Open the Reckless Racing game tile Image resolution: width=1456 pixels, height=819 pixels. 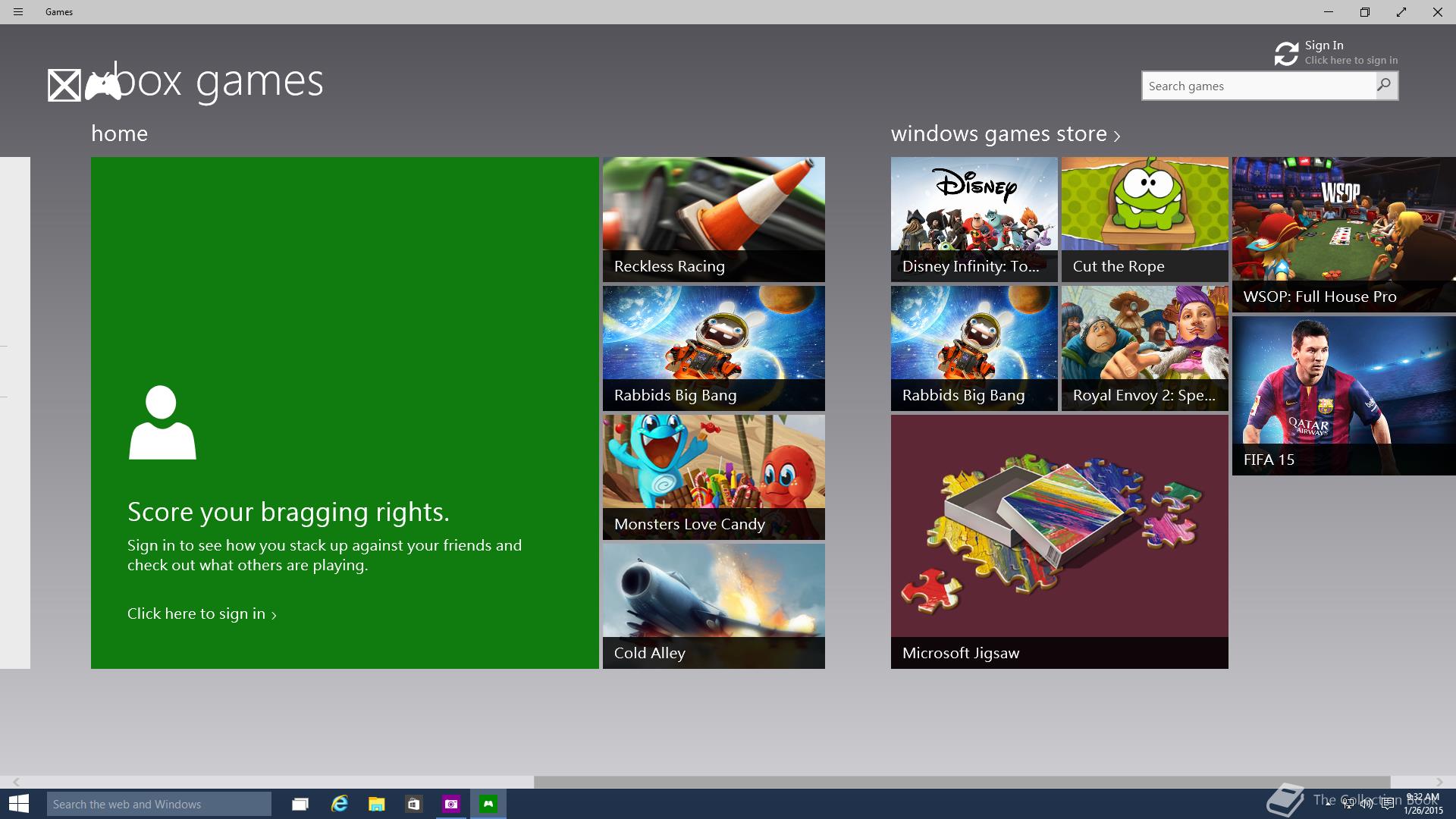click(x=714, y=219)
